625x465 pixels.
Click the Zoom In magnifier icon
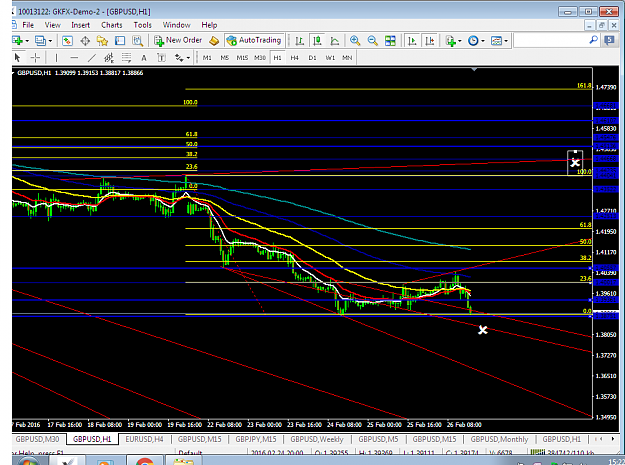tap(355, 41)
